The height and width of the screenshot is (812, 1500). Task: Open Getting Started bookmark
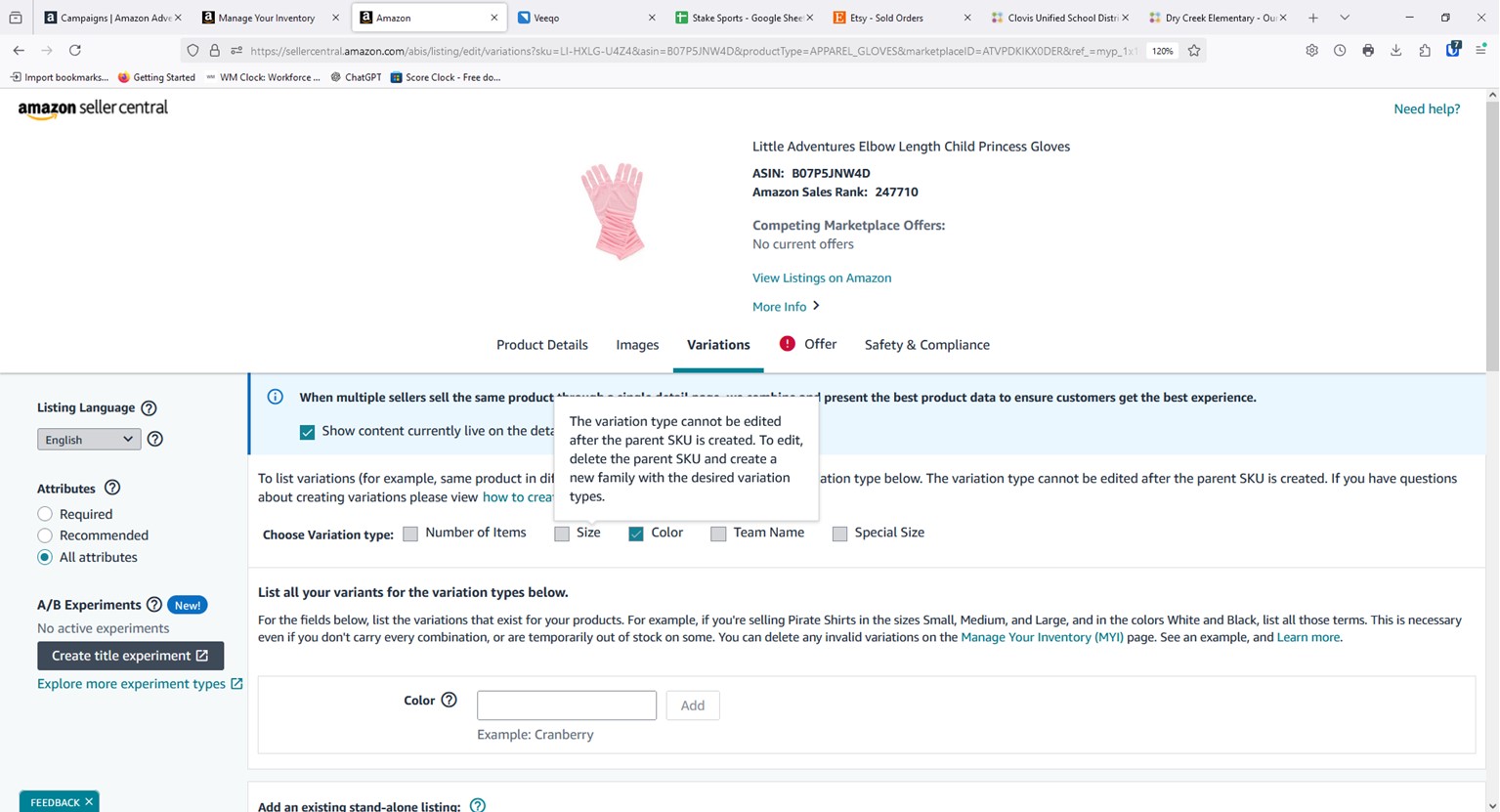pyautogui.click(x=156, y=77)
